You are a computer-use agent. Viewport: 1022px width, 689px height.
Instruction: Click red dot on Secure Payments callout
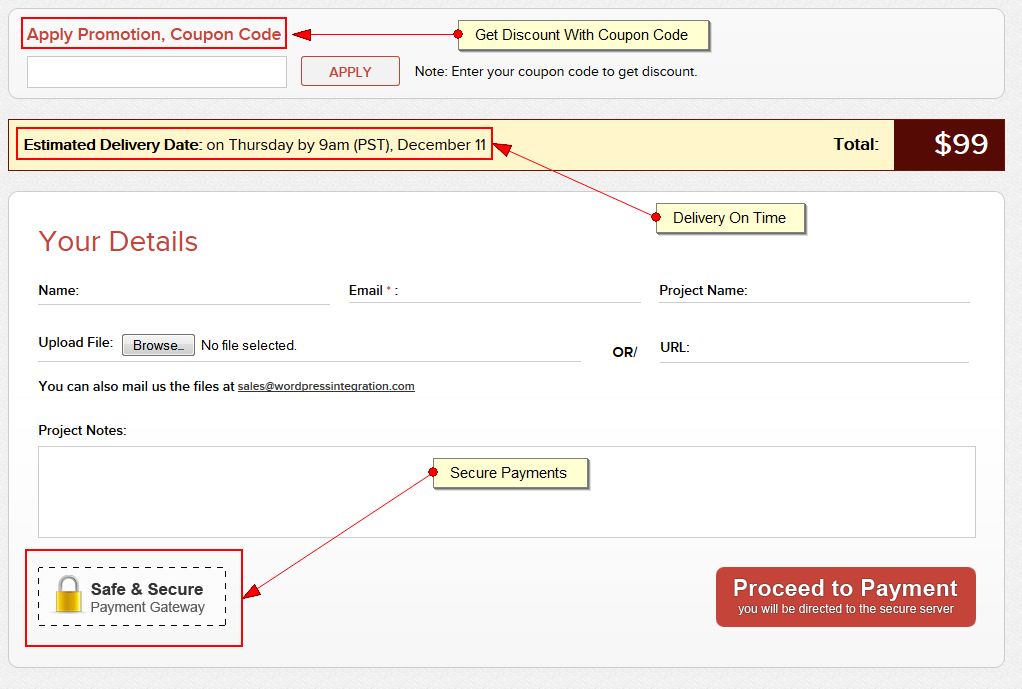click(x=433, y=472)
